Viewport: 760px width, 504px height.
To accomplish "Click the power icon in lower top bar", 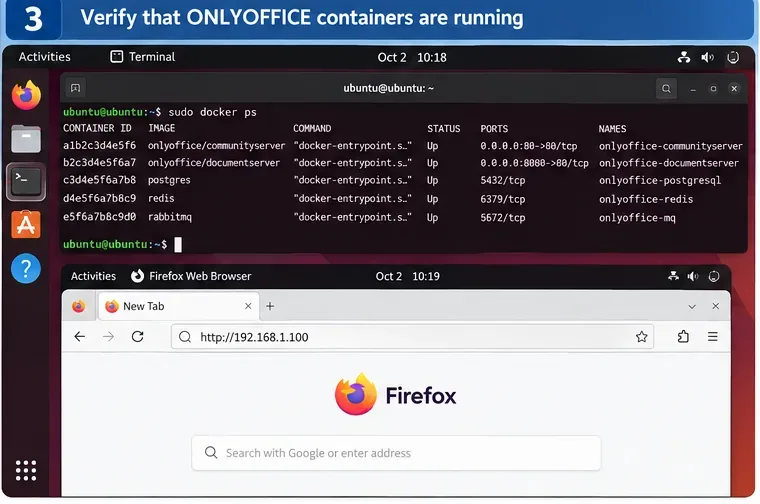I will pos(714,276).
